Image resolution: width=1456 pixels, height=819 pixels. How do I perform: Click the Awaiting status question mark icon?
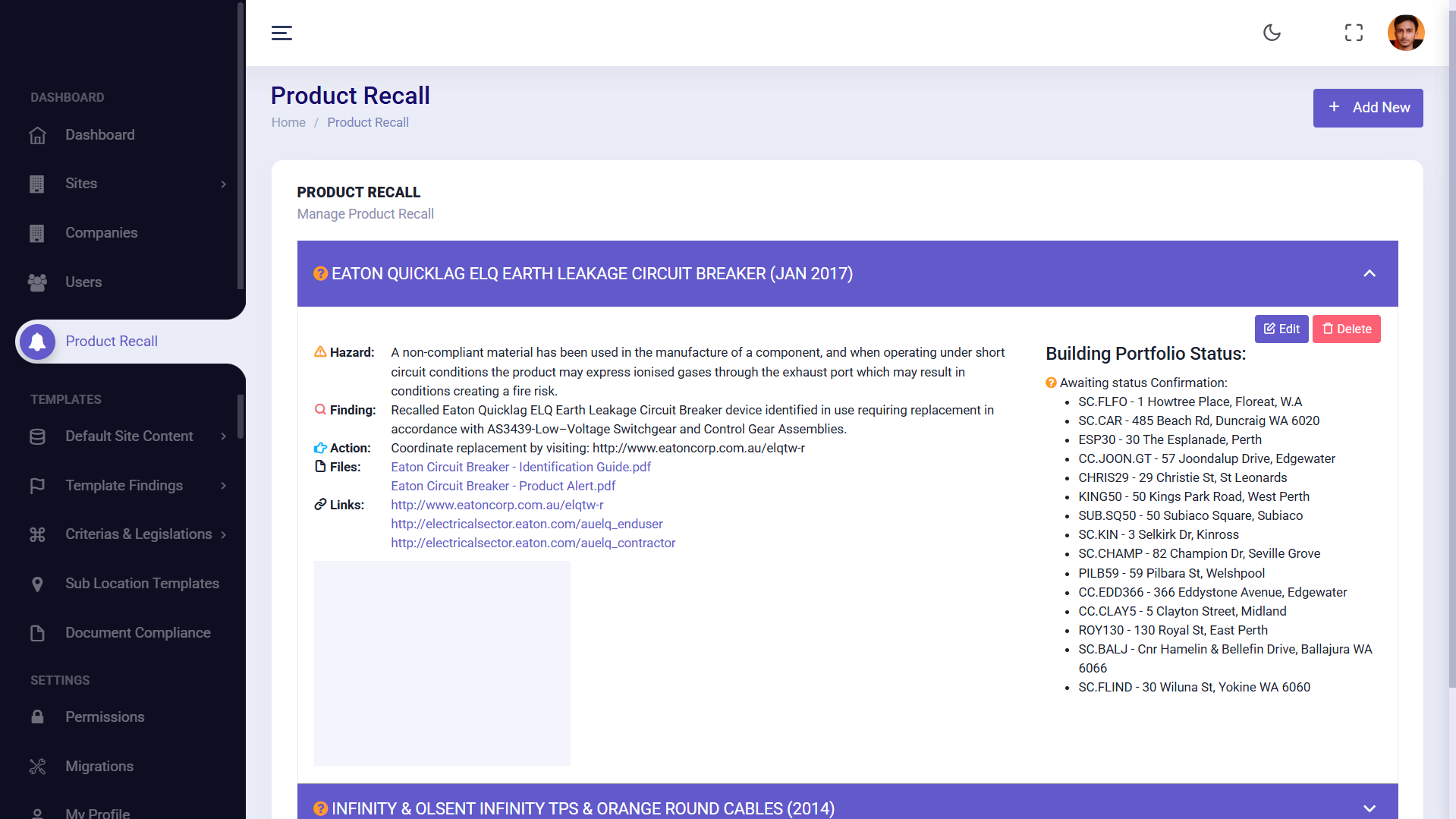(1051, 383)
